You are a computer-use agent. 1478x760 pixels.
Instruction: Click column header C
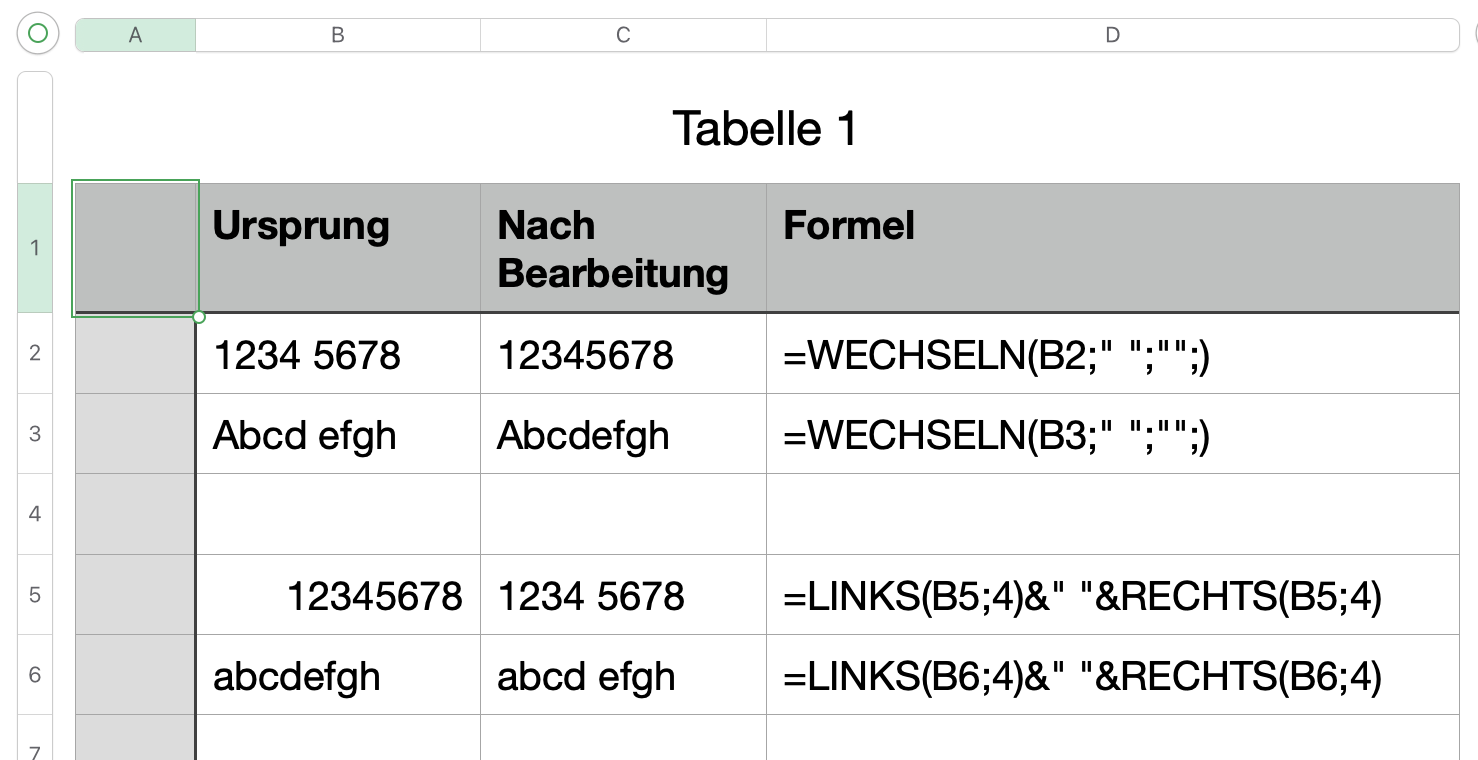pos(623,35)
